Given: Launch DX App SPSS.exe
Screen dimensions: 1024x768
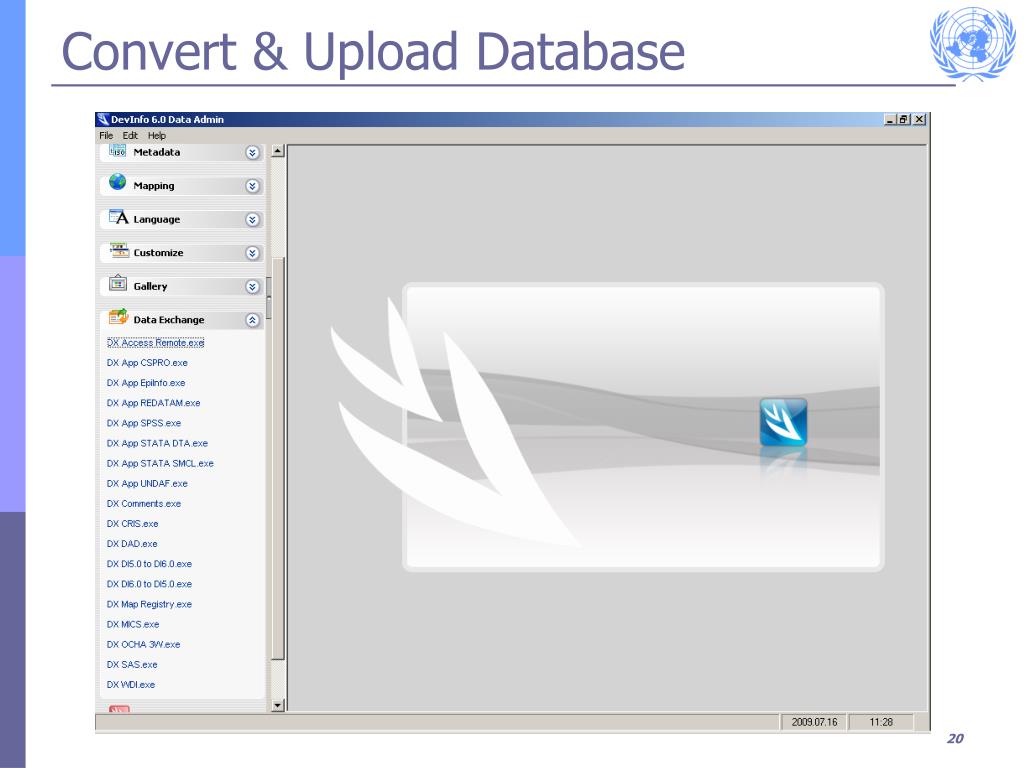Looking at the screenshot, I should point(144,423).
